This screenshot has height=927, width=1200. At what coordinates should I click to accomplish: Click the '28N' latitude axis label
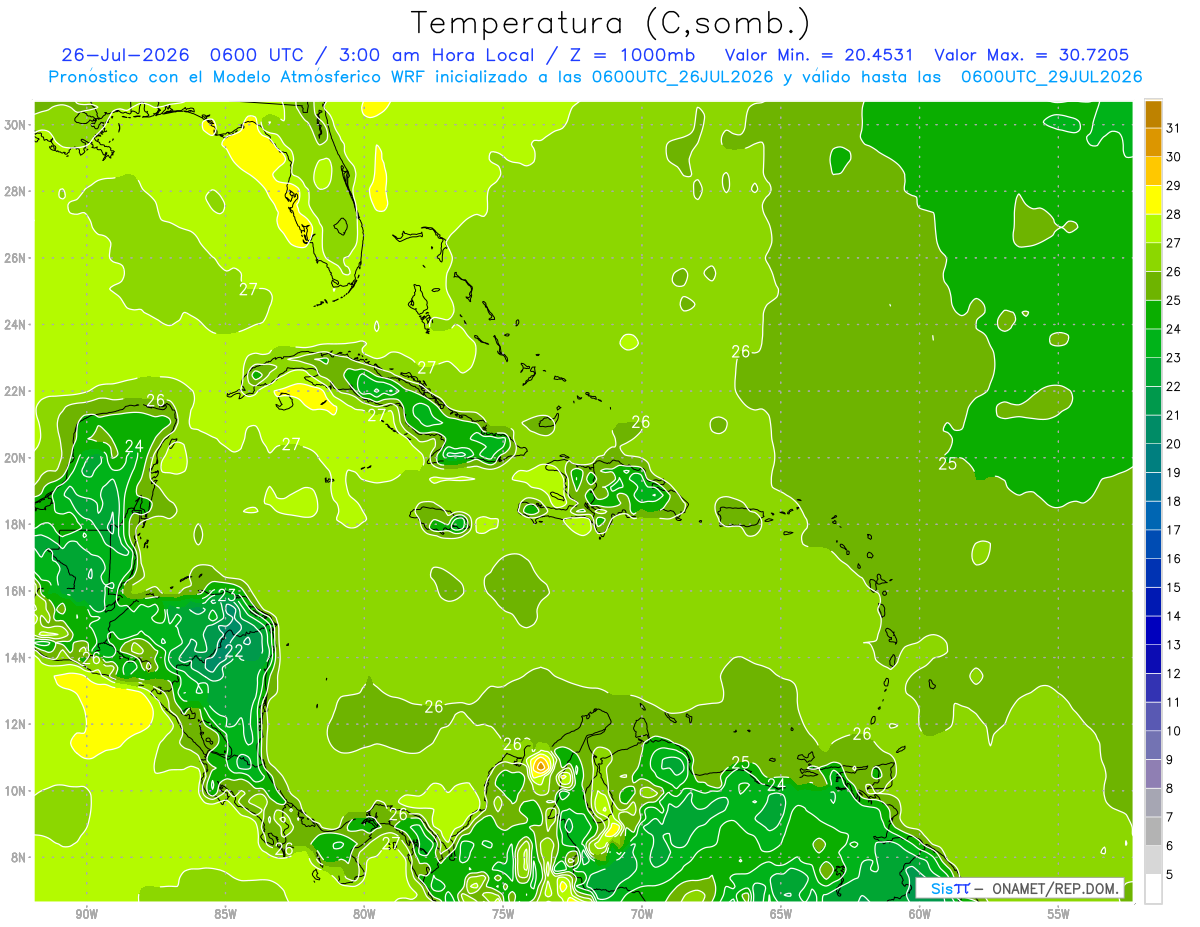click(x=15, y=191)
